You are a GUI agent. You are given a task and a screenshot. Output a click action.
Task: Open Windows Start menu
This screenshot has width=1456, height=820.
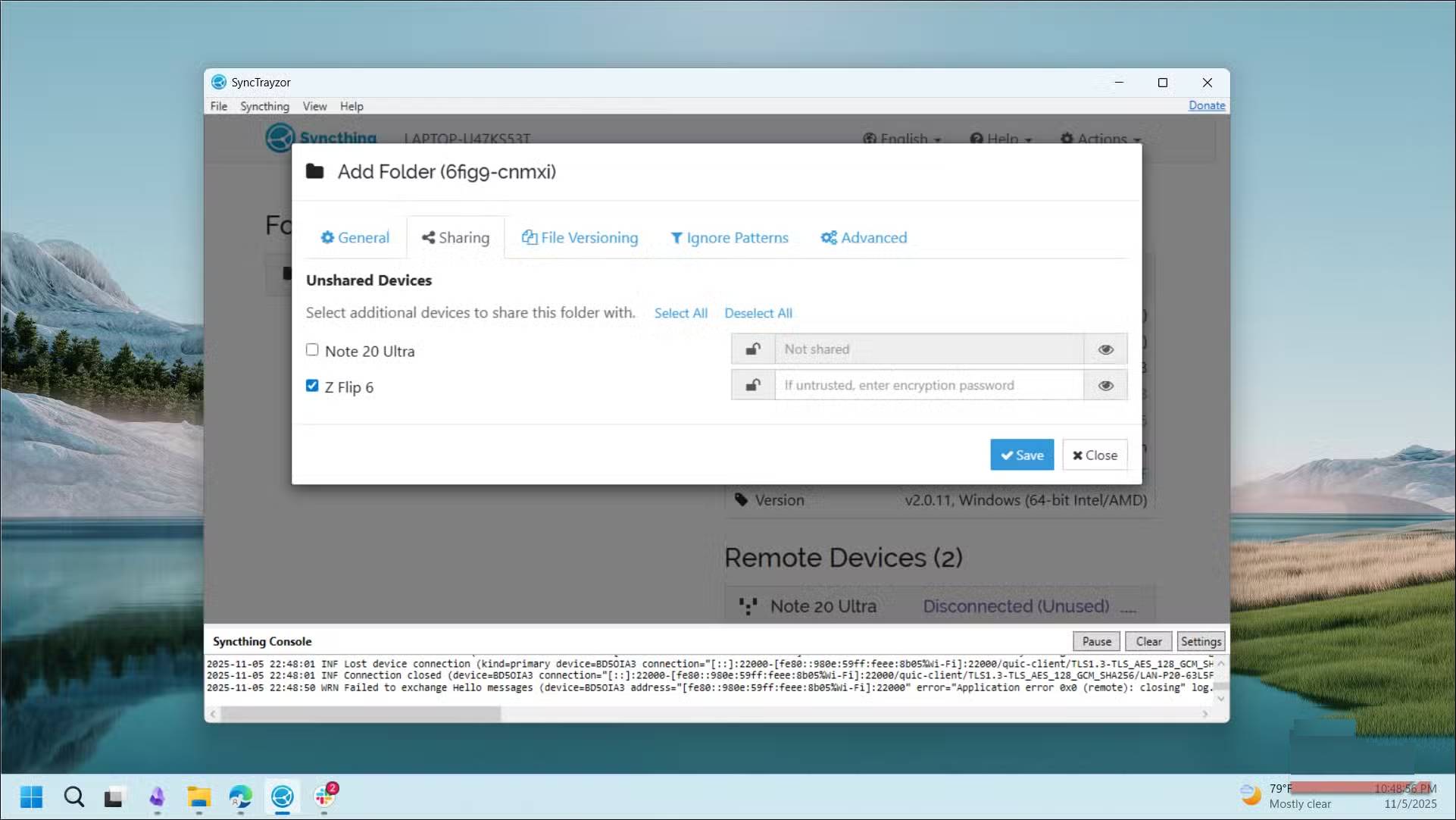point(31,796)
